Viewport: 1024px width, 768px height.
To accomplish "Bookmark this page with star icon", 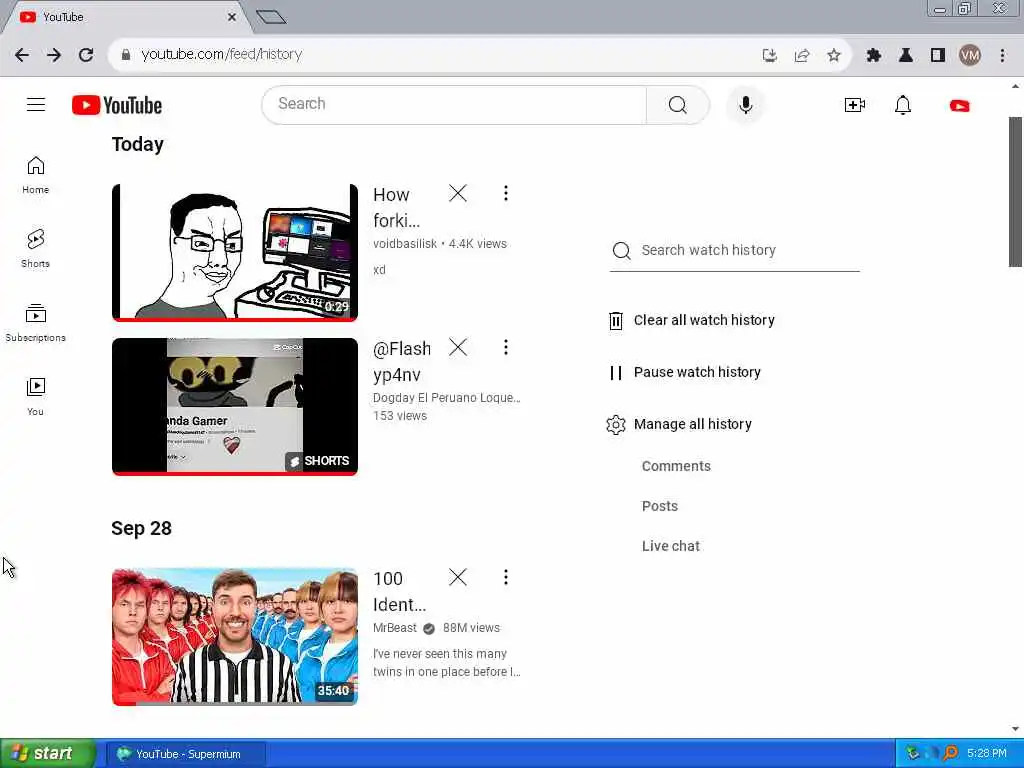I will 834,56.
